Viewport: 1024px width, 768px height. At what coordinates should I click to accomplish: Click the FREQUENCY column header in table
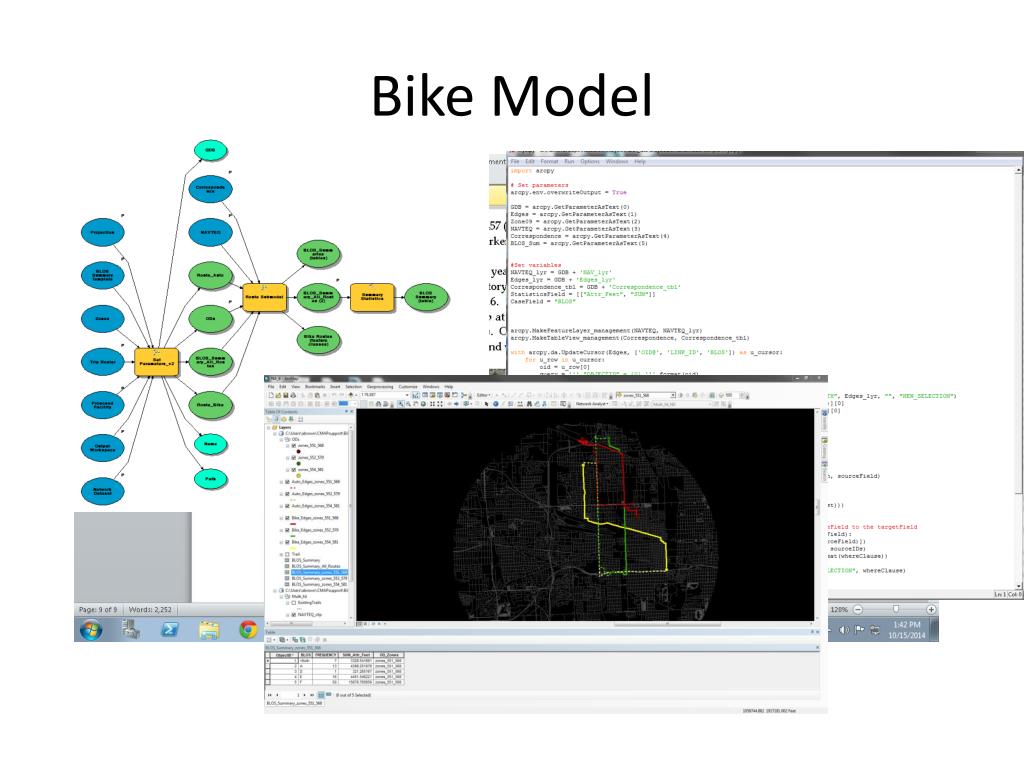point(325,654)
